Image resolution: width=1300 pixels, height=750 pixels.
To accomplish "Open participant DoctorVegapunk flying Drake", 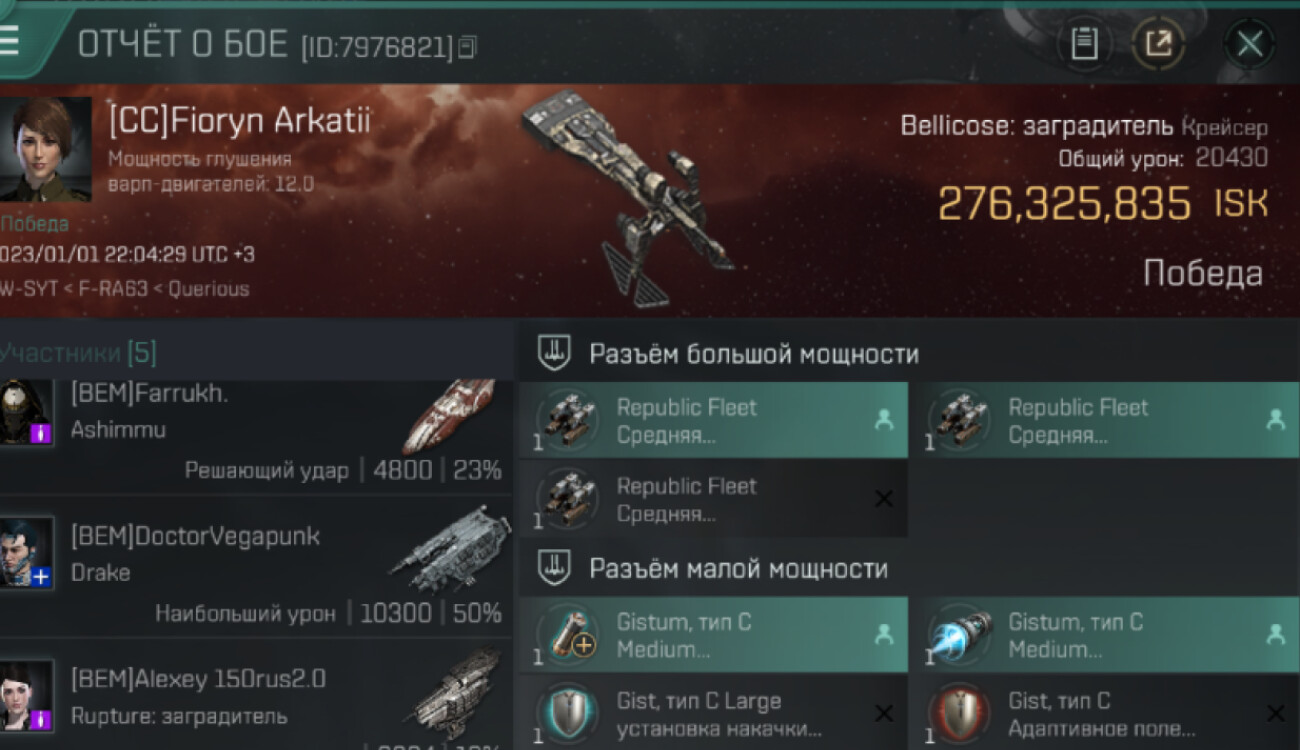I will tap(256, 568).
